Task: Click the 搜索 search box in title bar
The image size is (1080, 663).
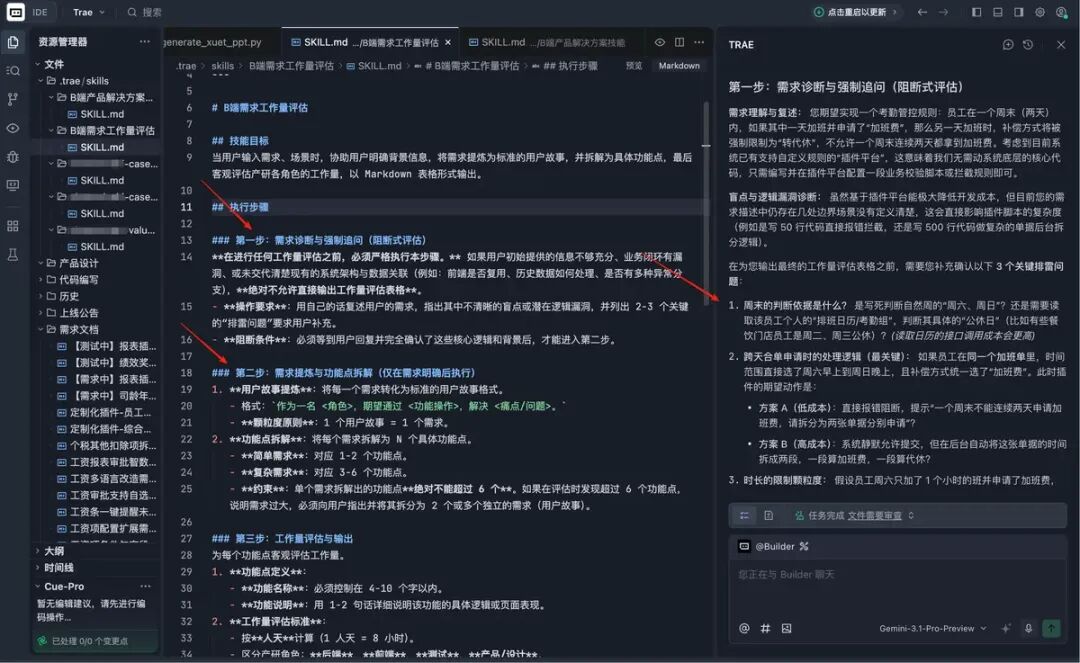Action: click(x=145, y=12)
